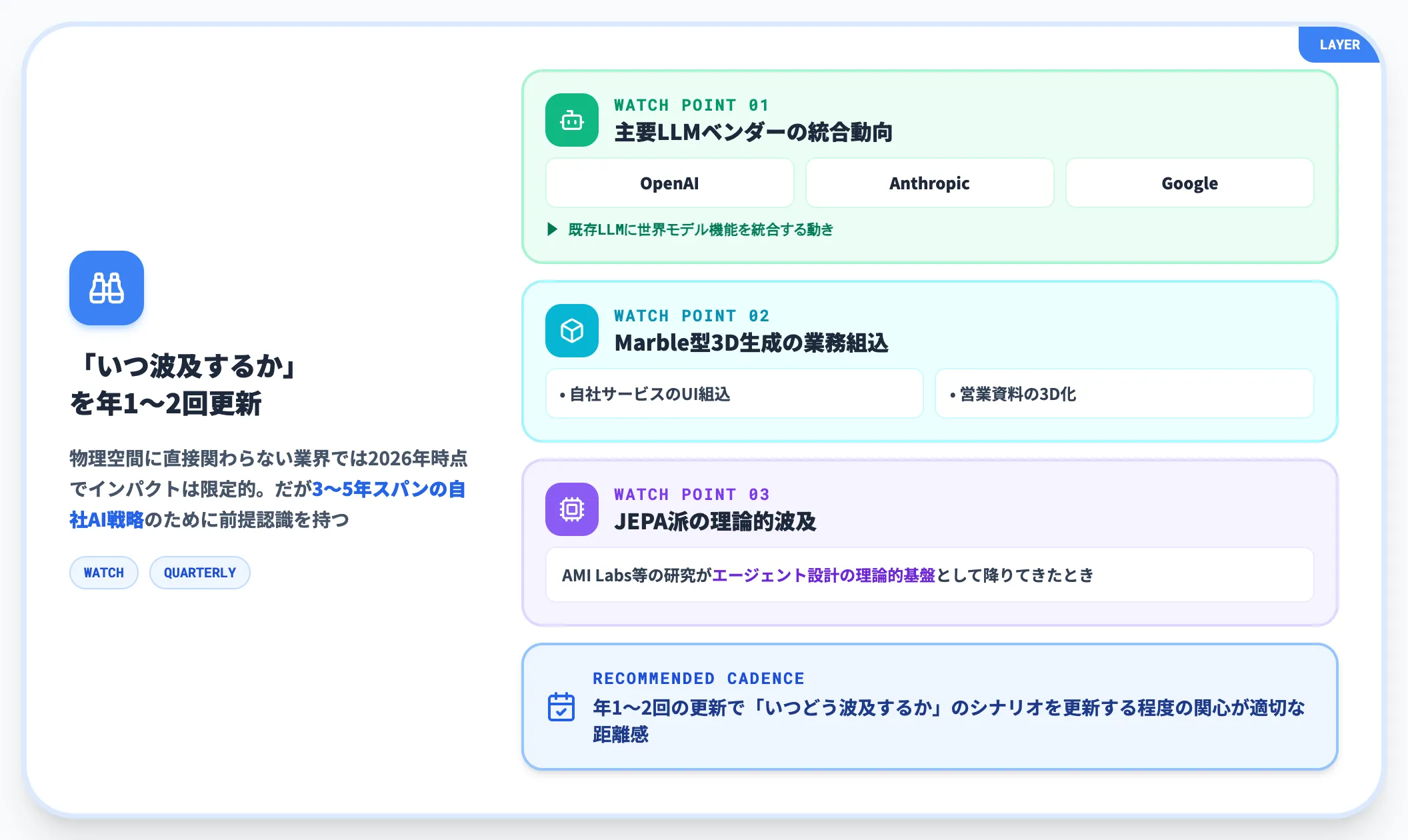The image size is (1408, 840).
Task: Click the heading Marble型3D生成の業務組込
Action: (751, 343)
